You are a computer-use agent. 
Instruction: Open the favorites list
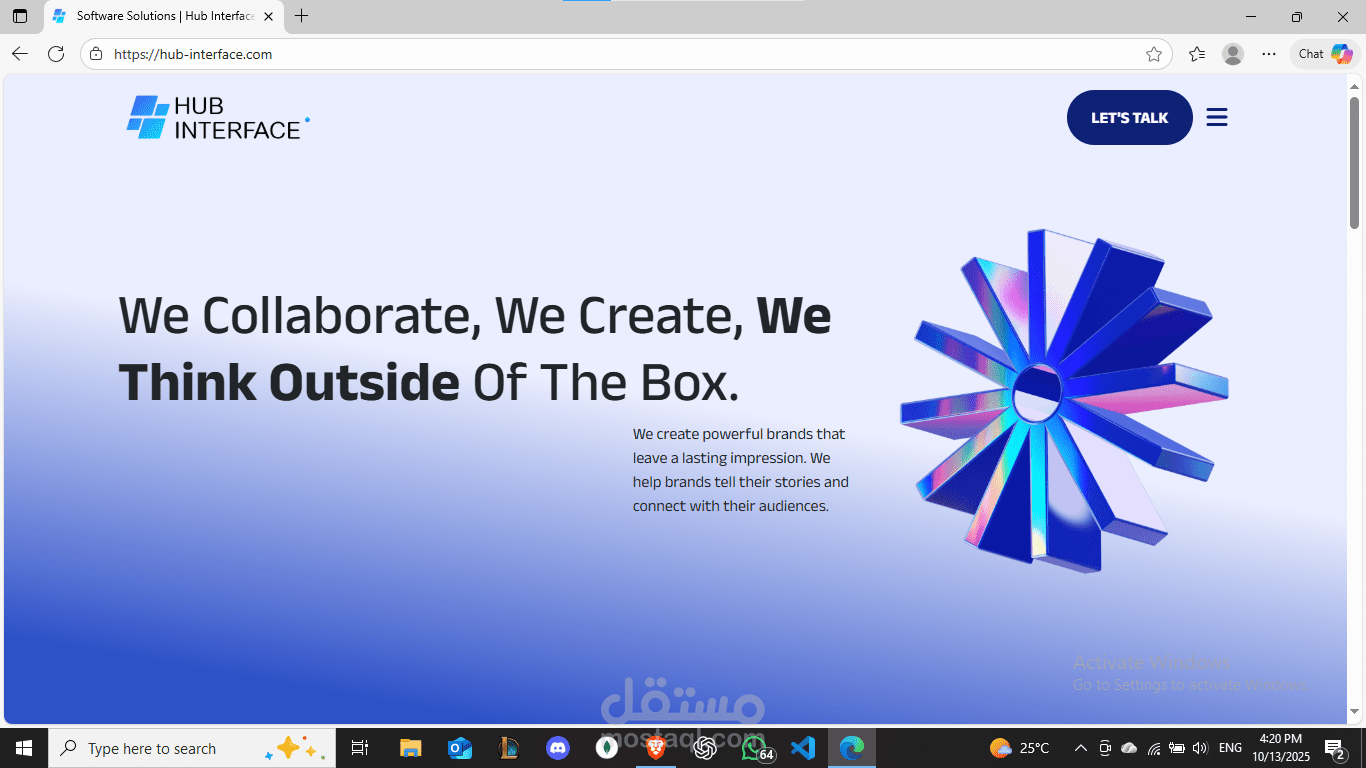pos(1197,54)
